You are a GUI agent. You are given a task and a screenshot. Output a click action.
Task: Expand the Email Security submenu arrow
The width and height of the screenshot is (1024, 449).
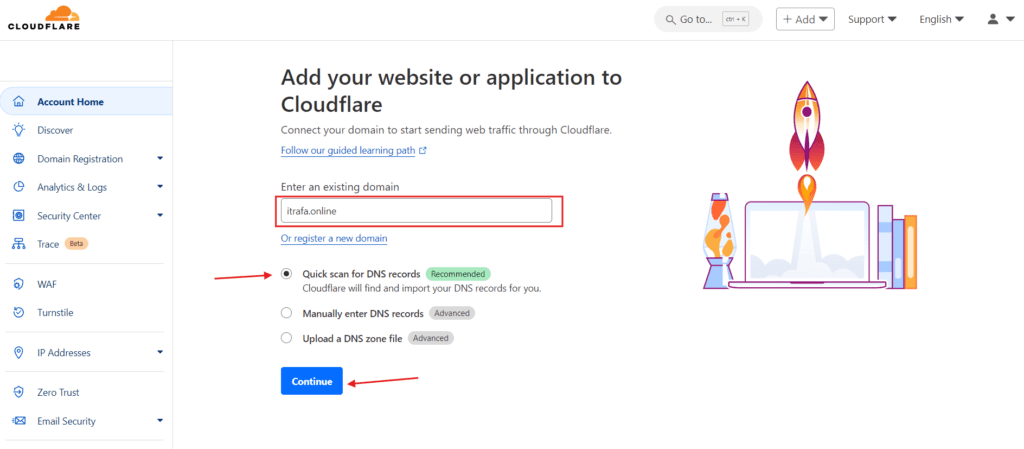click(160, 421)
